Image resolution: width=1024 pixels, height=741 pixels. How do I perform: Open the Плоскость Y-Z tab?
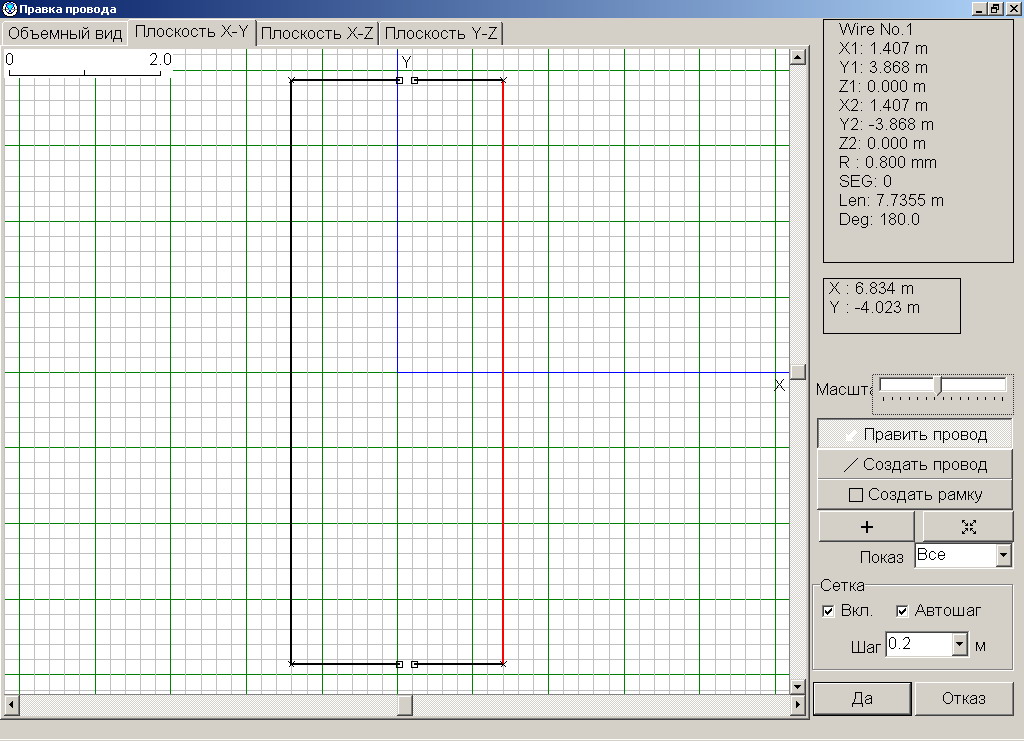pos(440,33)
